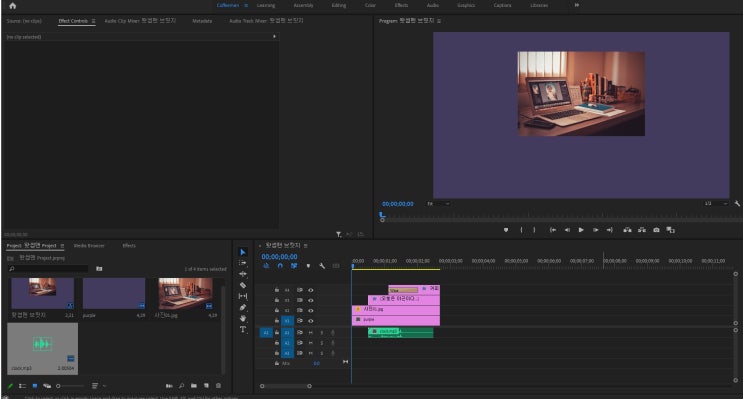The width and height of the screenshot is (743, 399).
Task: Open timeline display settings wrench
Action: coord(322,266)
